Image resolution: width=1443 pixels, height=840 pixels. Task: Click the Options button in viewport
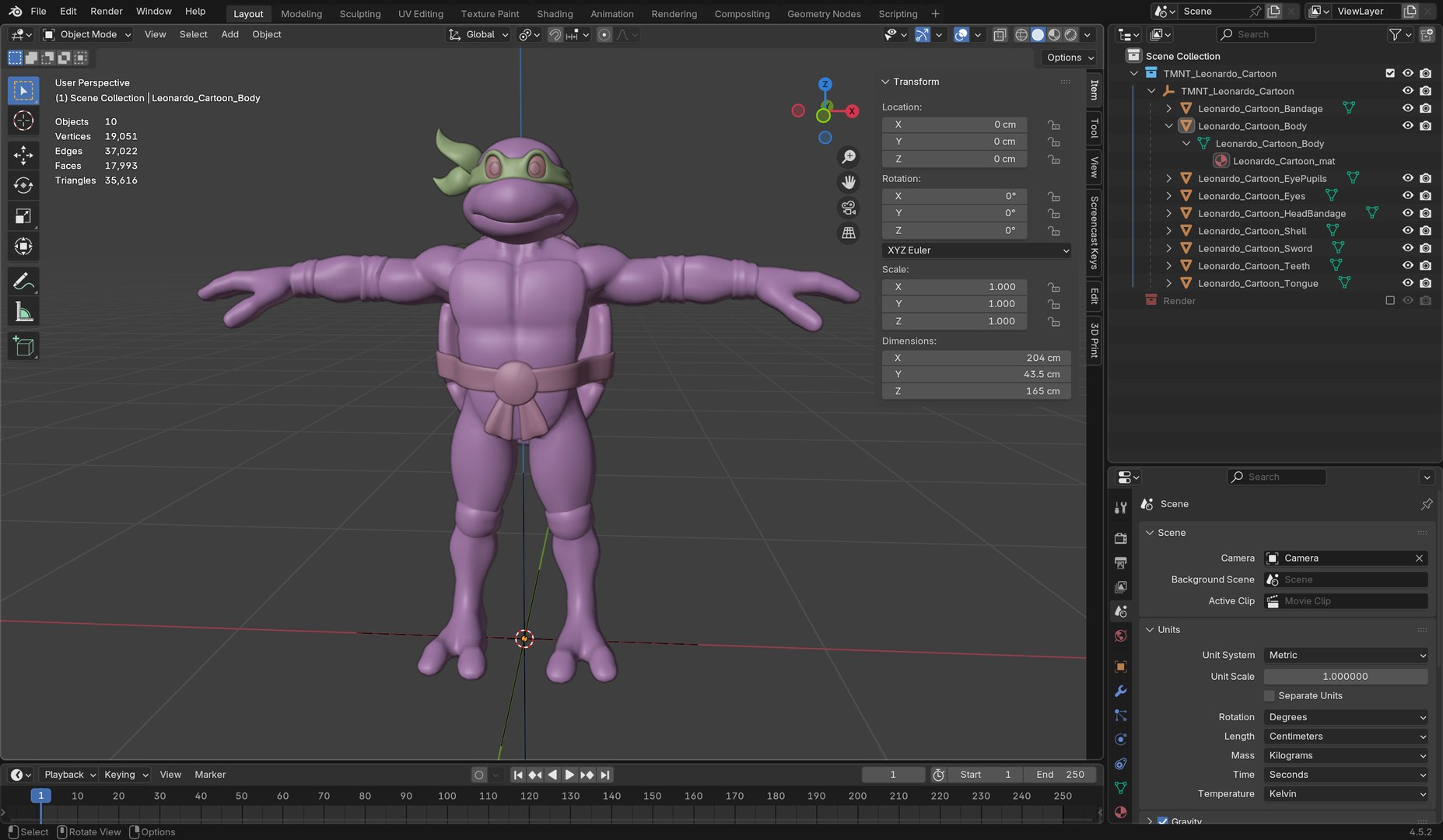tap(1070, 58)
